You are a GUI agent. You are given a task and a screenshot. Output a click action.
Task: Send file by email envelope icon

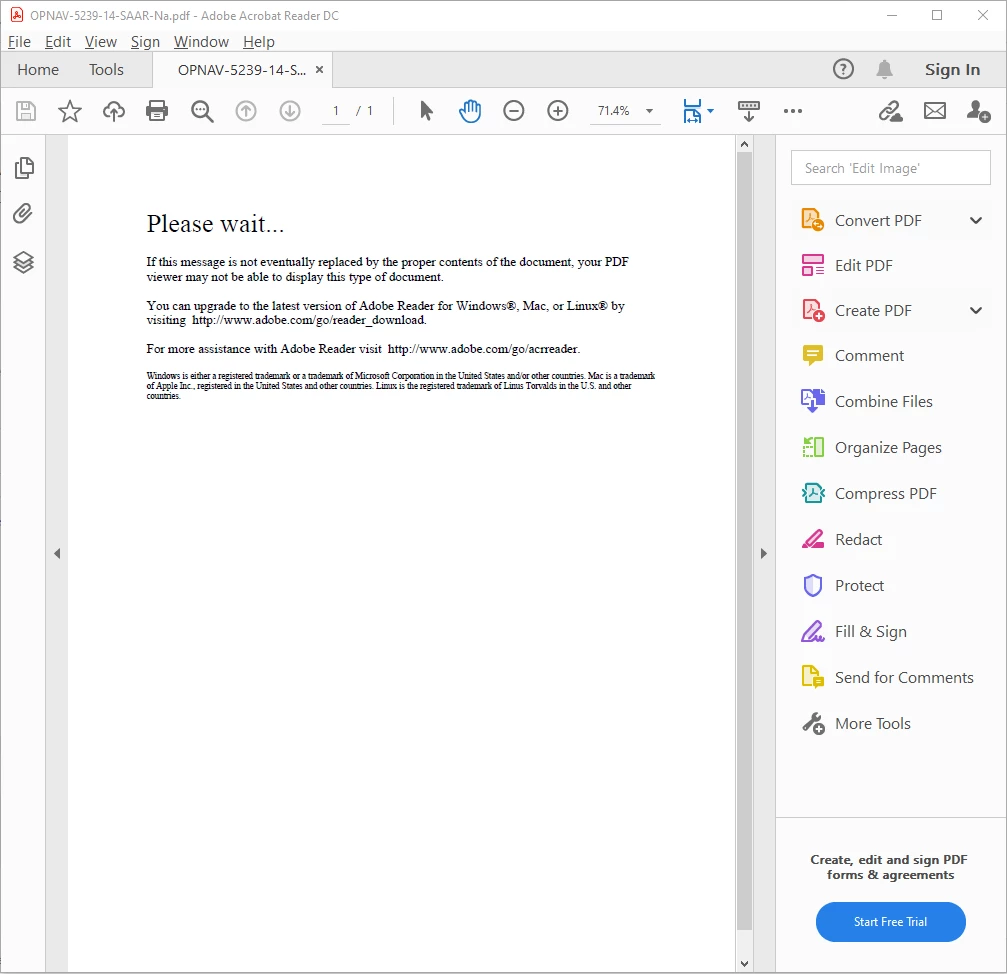(x=934, y=111)
